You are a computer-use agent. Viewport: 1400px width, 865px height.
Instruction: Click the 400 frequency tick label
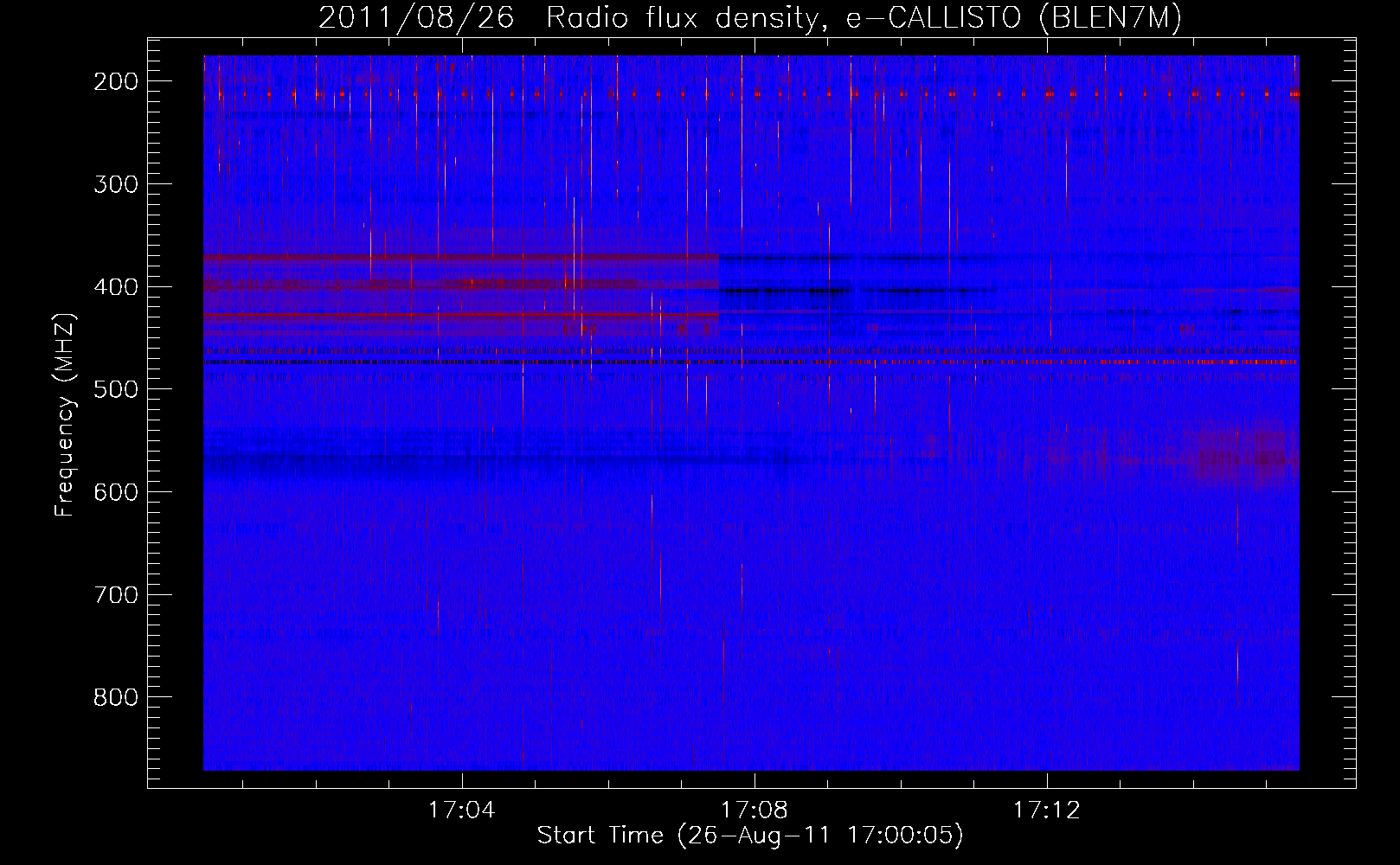coord(115,287)
